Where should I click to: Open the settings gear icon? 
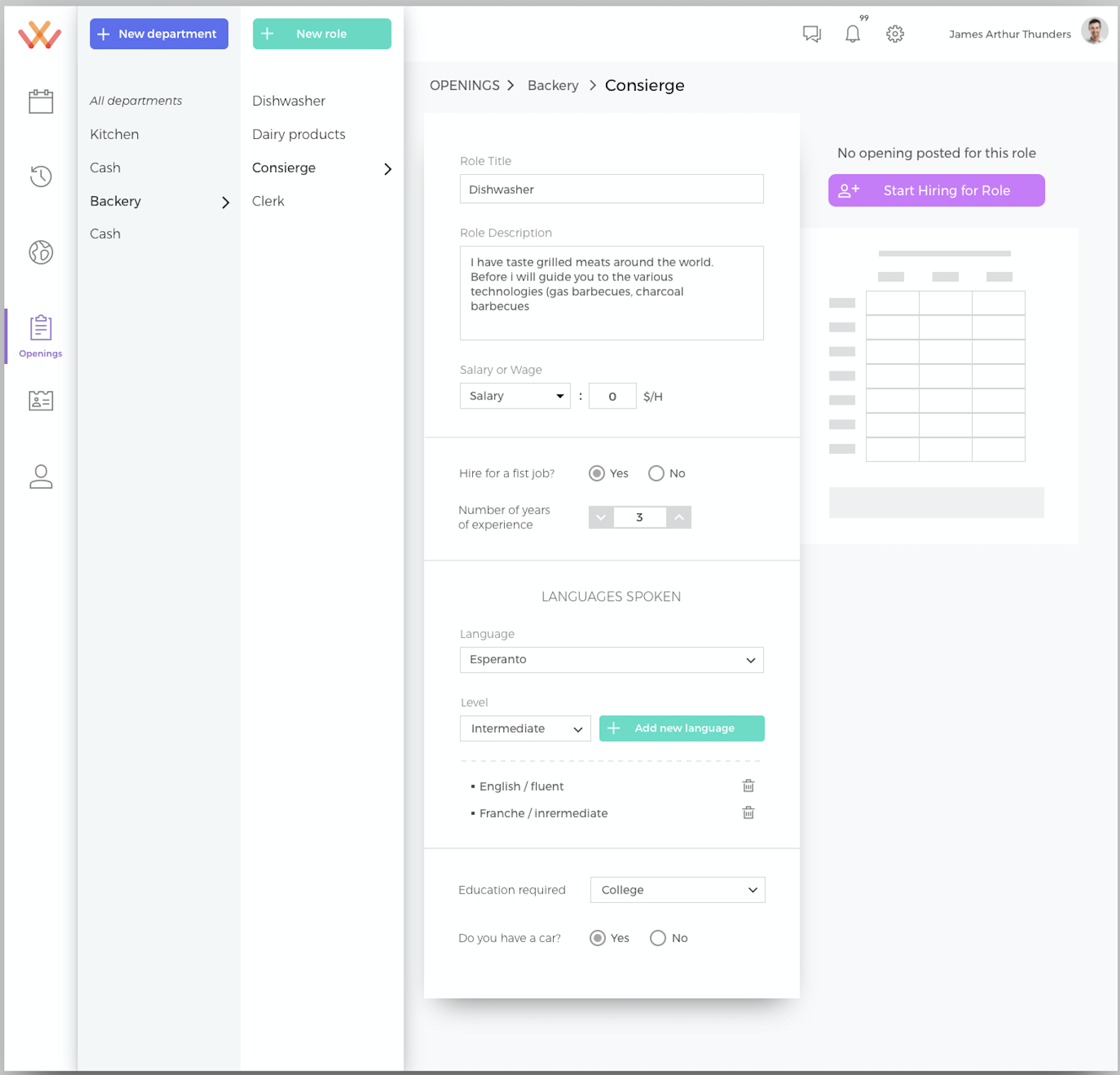pyautogui.click(x=895, y=34)
